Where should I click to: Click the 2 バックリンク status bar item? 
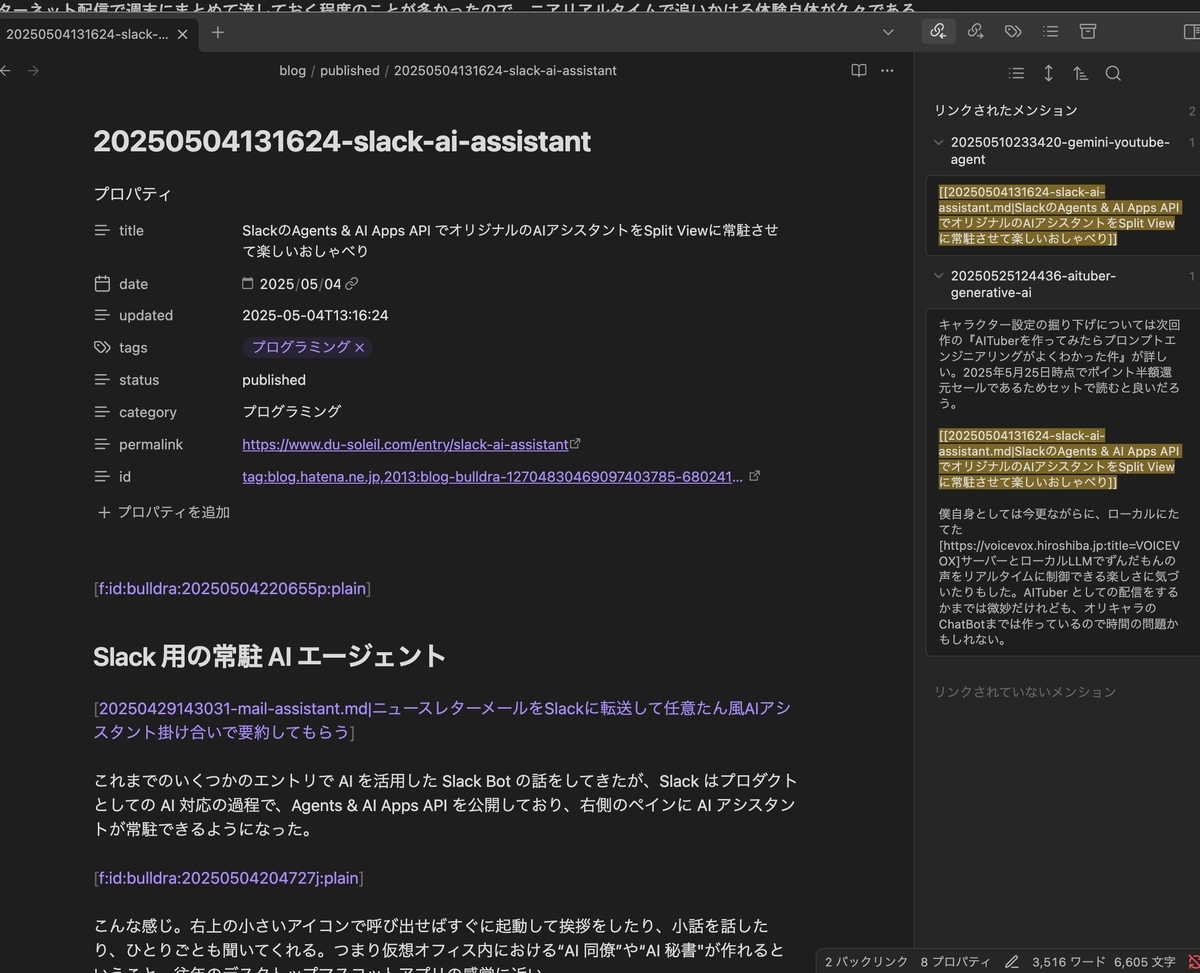click(866, 962)
